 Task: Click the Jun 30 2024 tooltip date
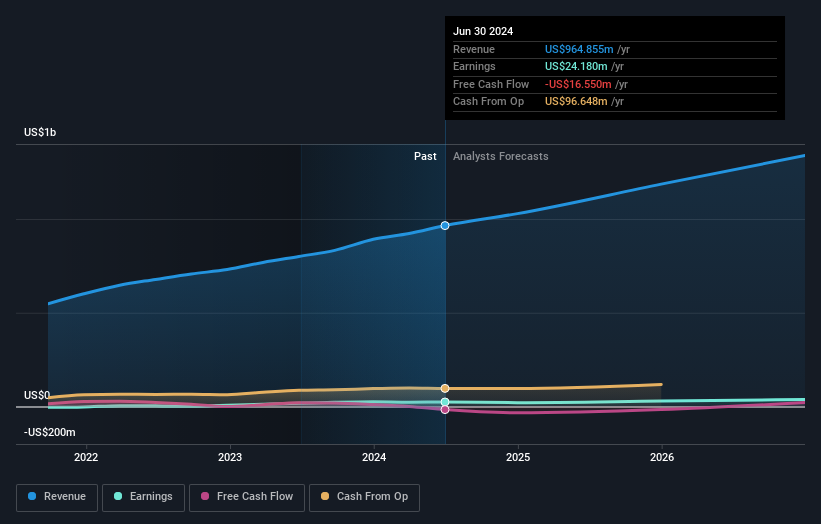483,31
